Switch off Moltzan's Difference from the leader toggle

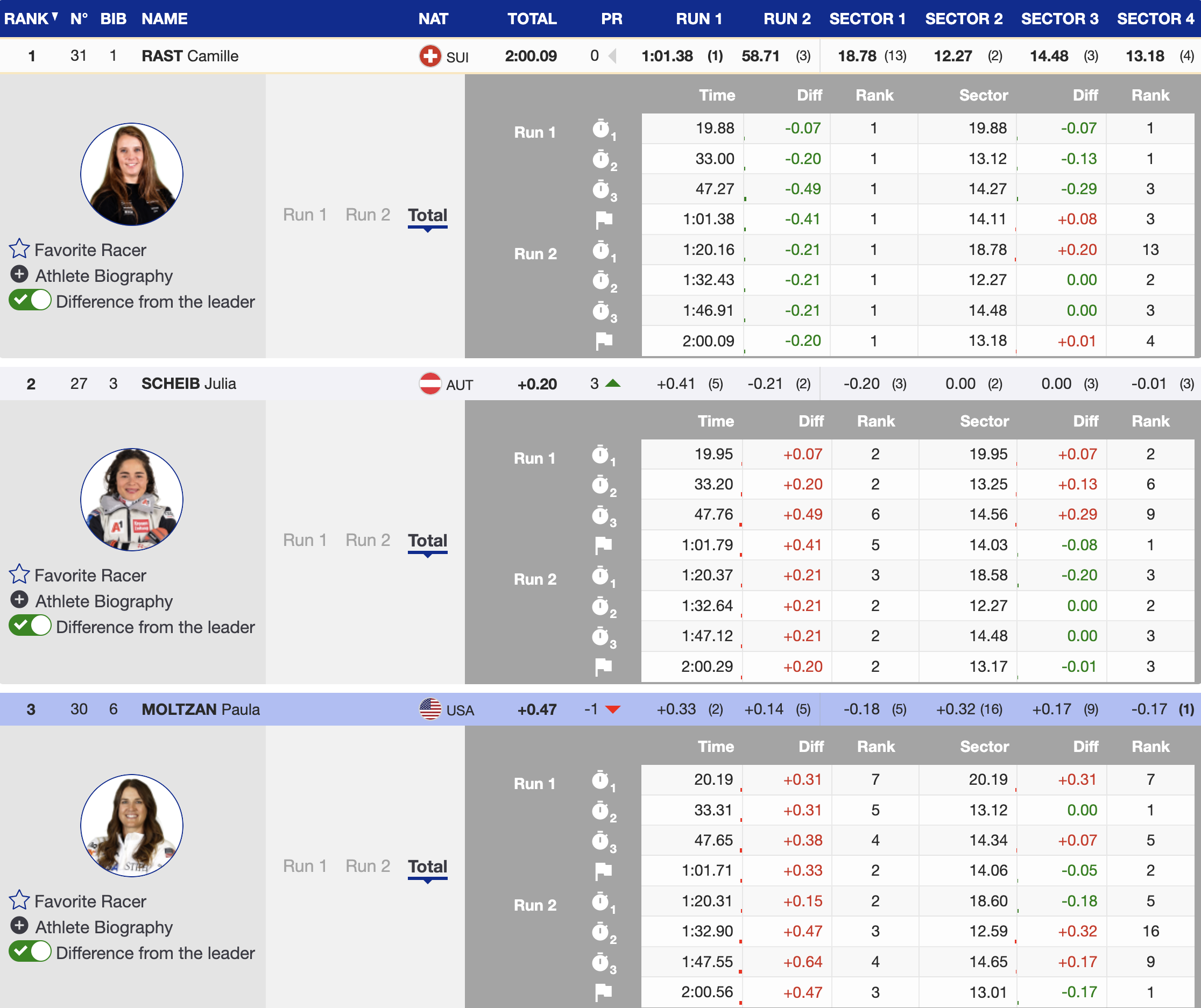click(30, 952)
